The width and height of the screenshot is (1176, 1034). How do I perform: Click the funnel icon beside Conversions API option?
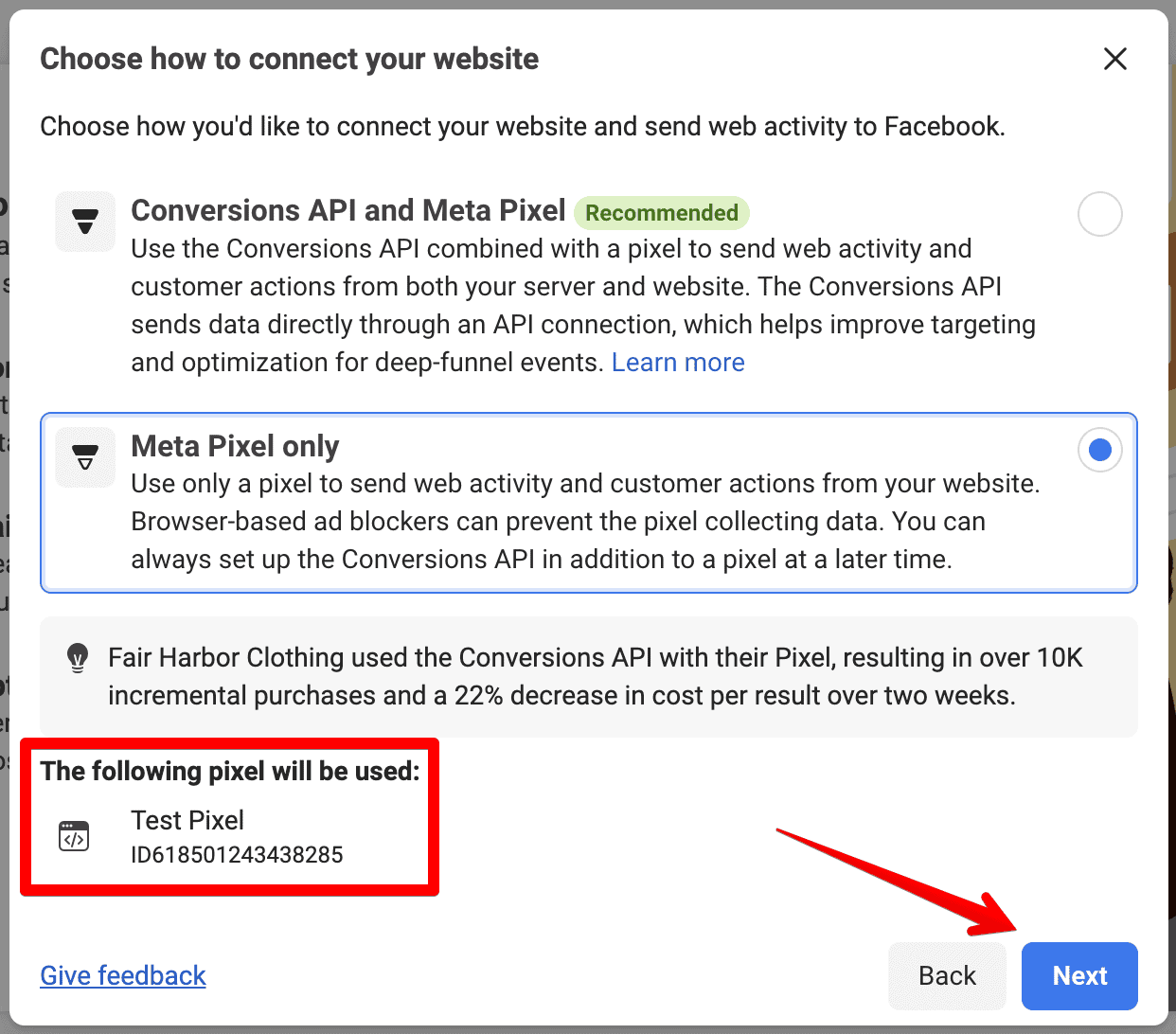click(x=84, y=221)
